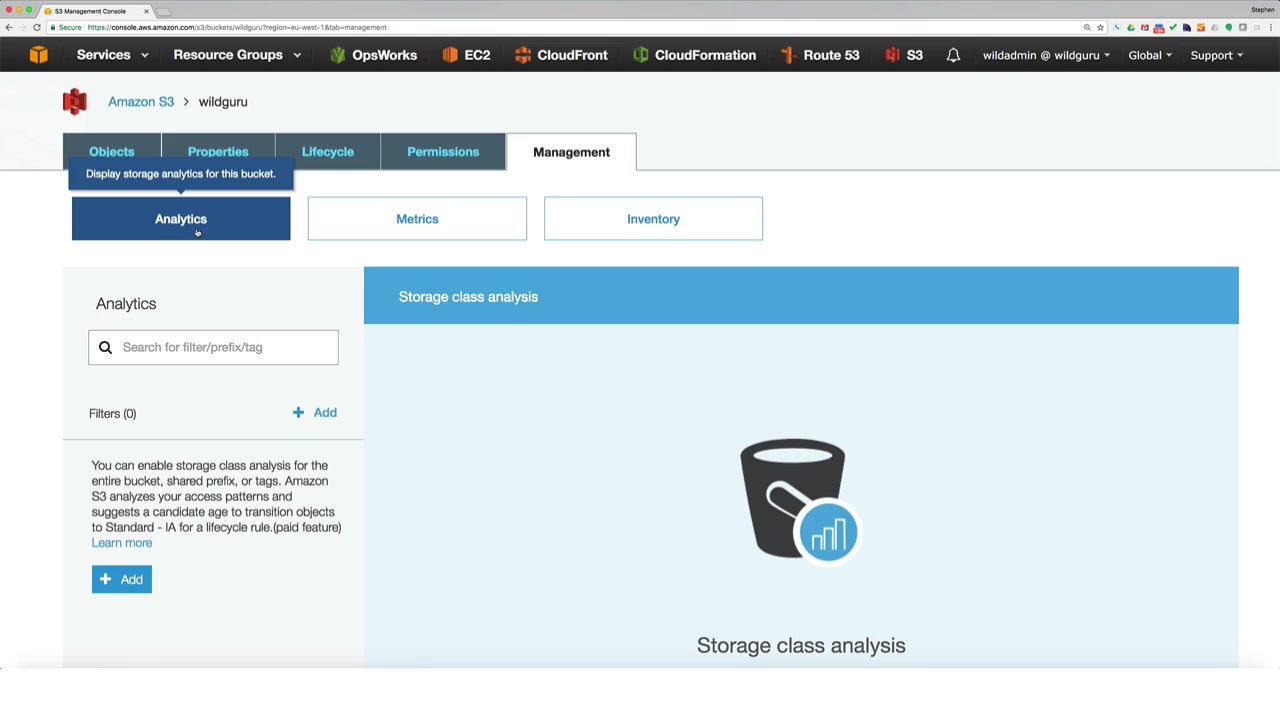The height and width of the screenshot is (720, 1280).
Task: Click the browser forward arrow
Action: pyautogui.click(x=23, y=27)
